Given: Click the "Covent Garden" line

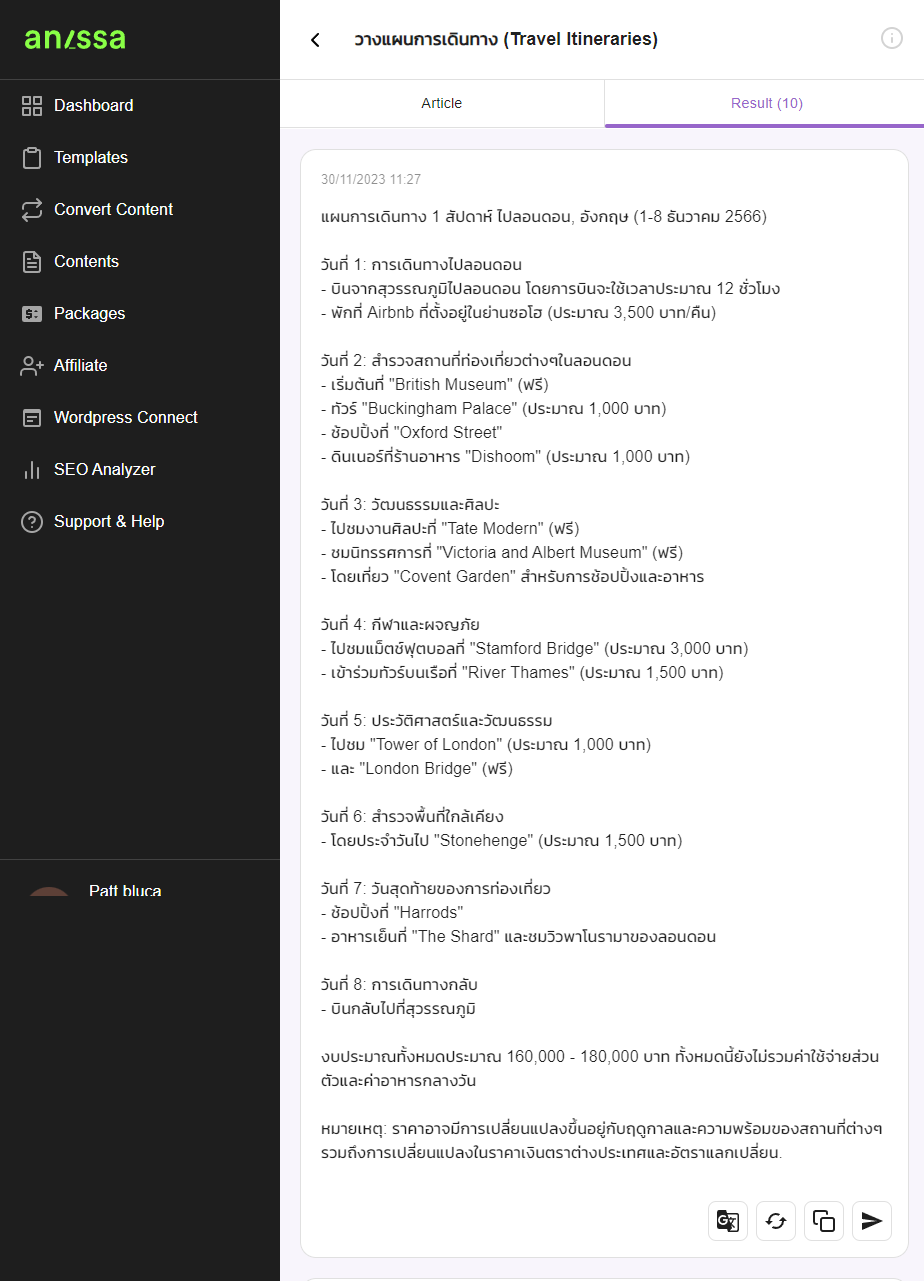Looking at the screenshot, I should click(x=513, y=577).
